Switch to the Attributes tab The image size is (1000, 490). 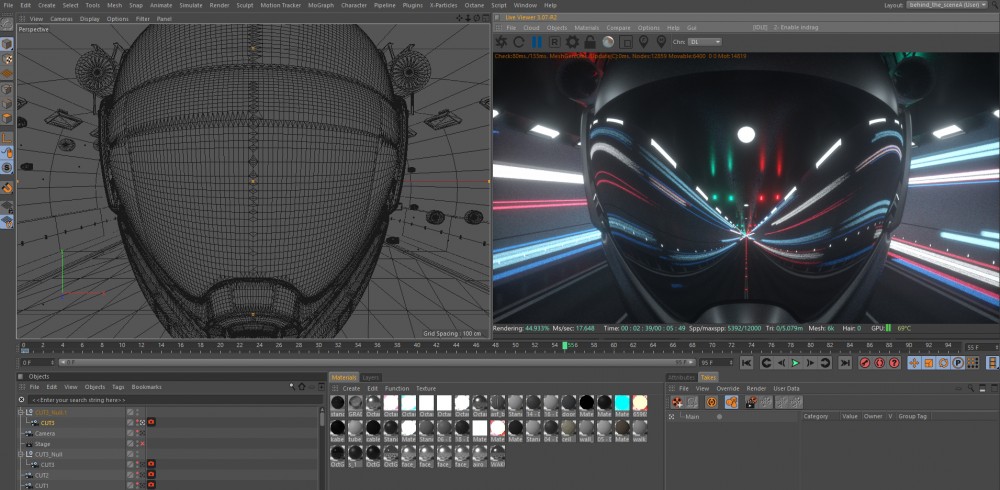pos(680,377)
